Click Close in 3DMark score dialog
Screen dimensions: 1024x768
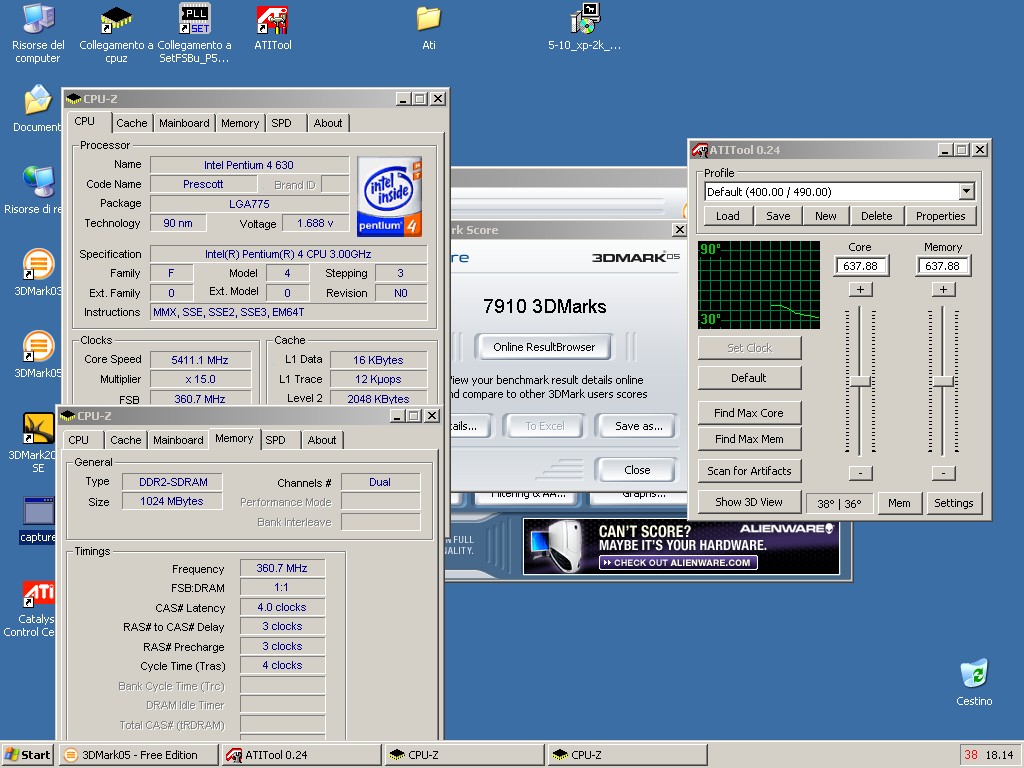click(x=637, y=470)
